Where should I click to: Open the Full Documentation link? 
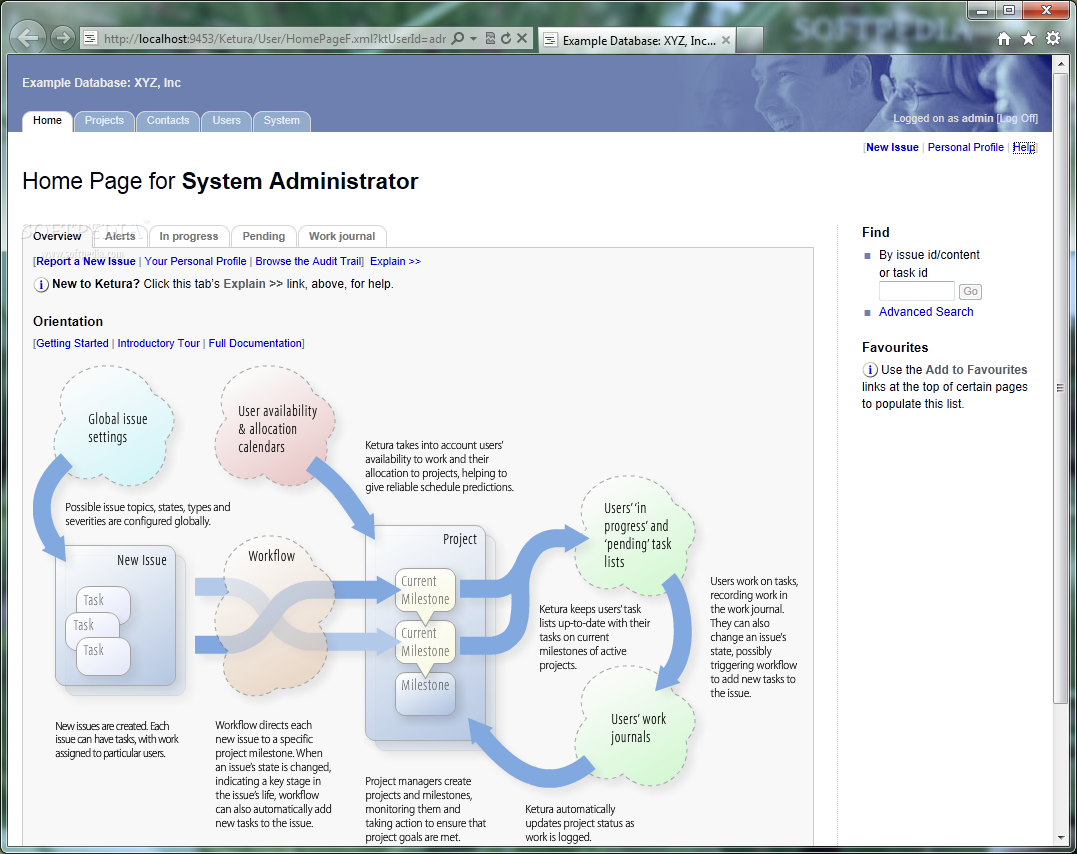[256, 343]
